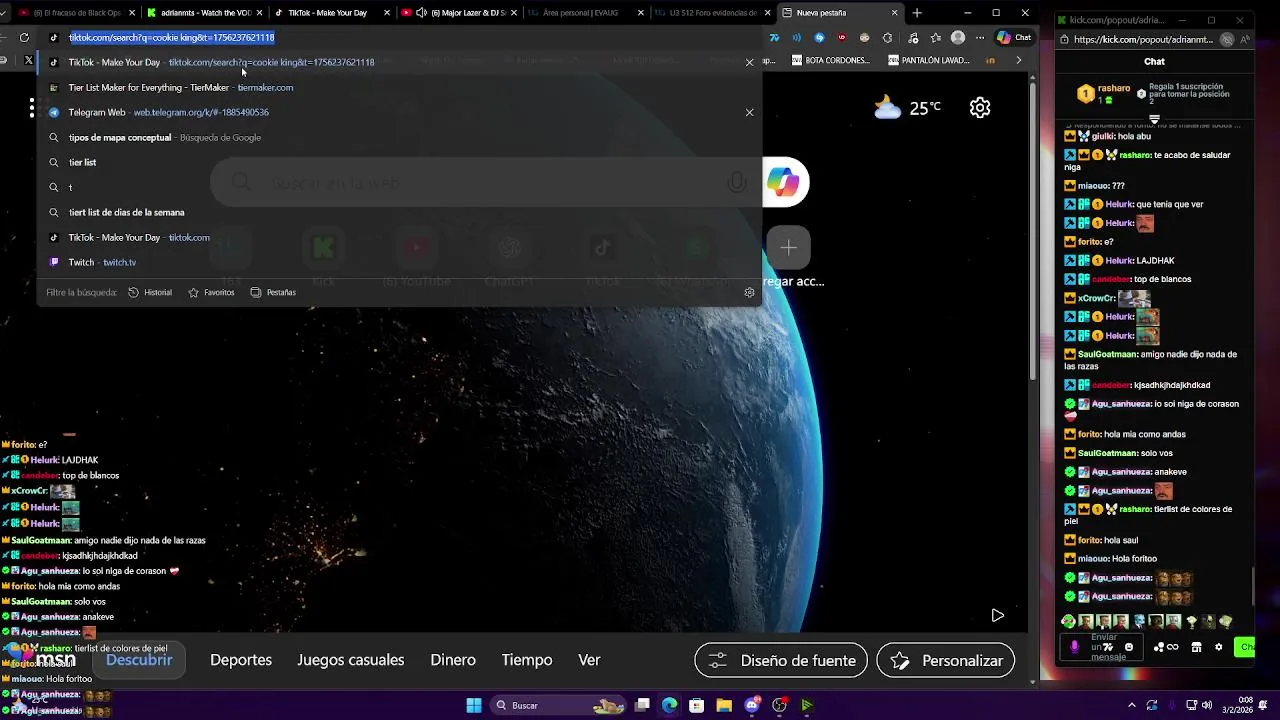This screenshot has height=720, width=1280.
Task: Filter suggestions by Pestañas
Action: [x=273, y=292]
